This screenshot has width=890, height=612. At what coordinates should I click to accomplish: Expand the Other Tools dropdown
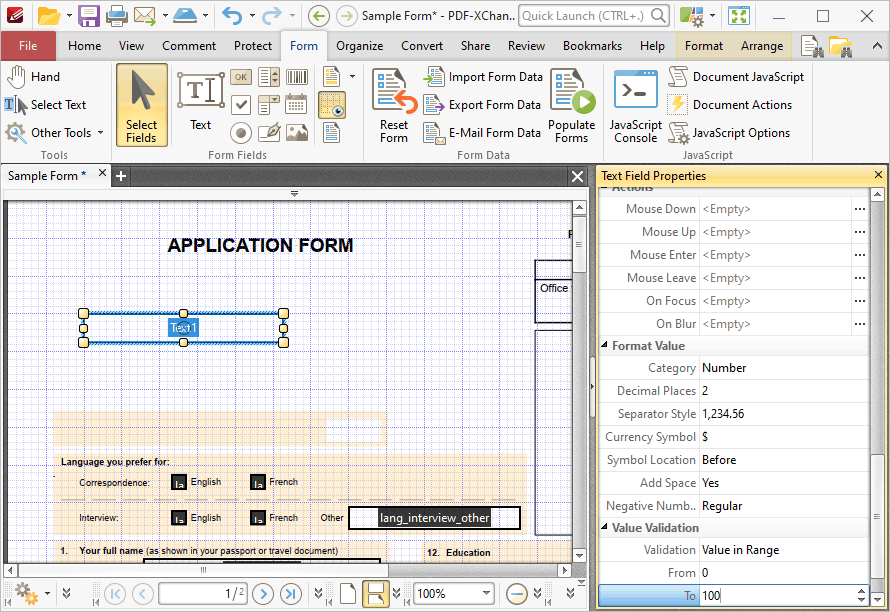(100, 132)
